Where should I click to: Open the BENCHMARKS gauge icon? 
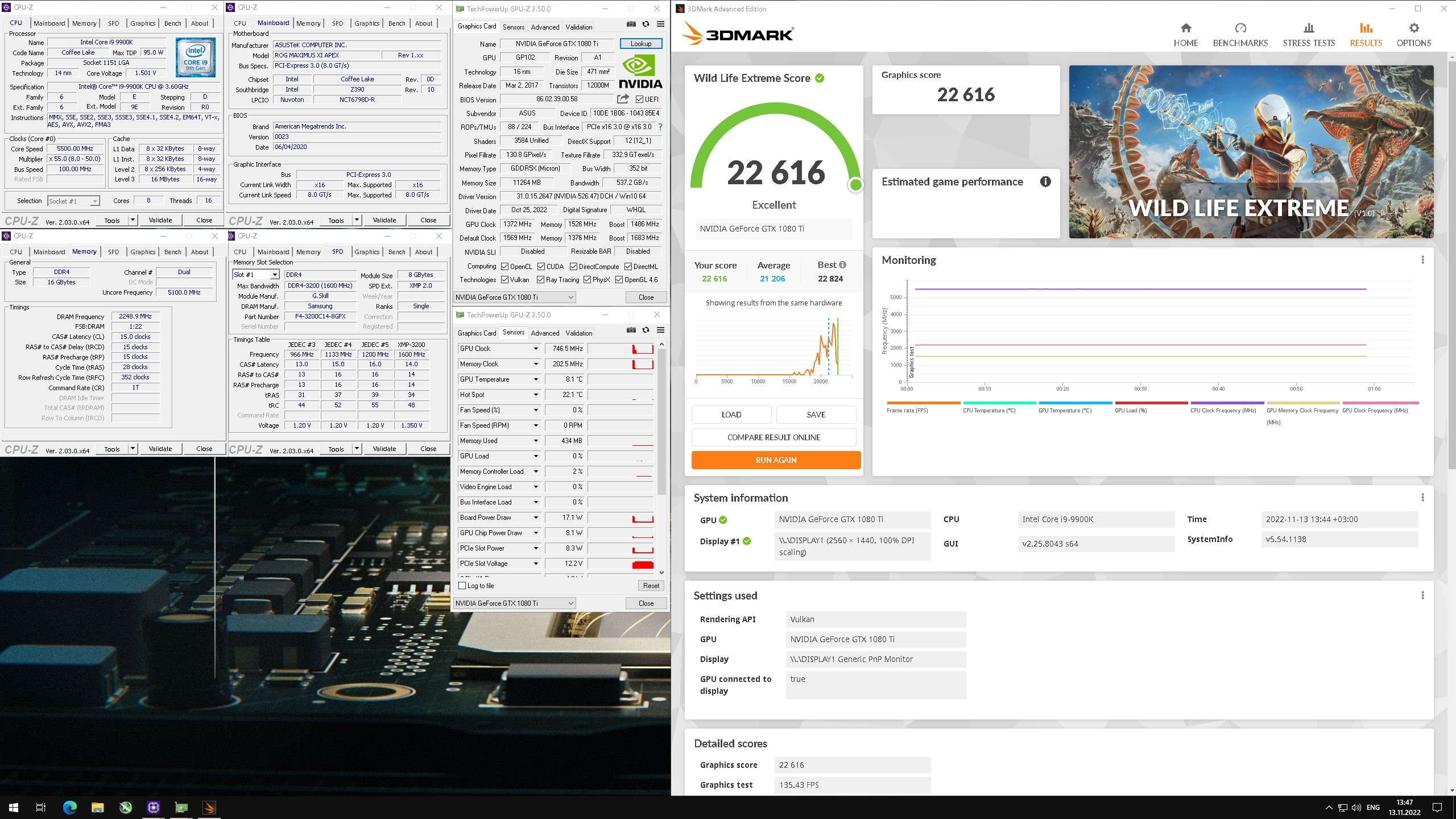coord(1240,28)
